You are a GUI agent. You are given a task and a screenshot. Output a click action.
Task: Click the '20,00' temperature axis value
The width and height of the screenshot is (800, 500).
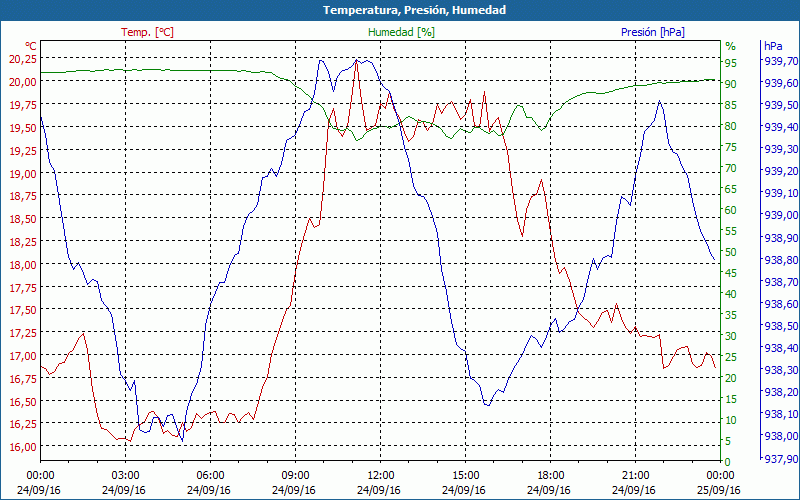[23, 82]
